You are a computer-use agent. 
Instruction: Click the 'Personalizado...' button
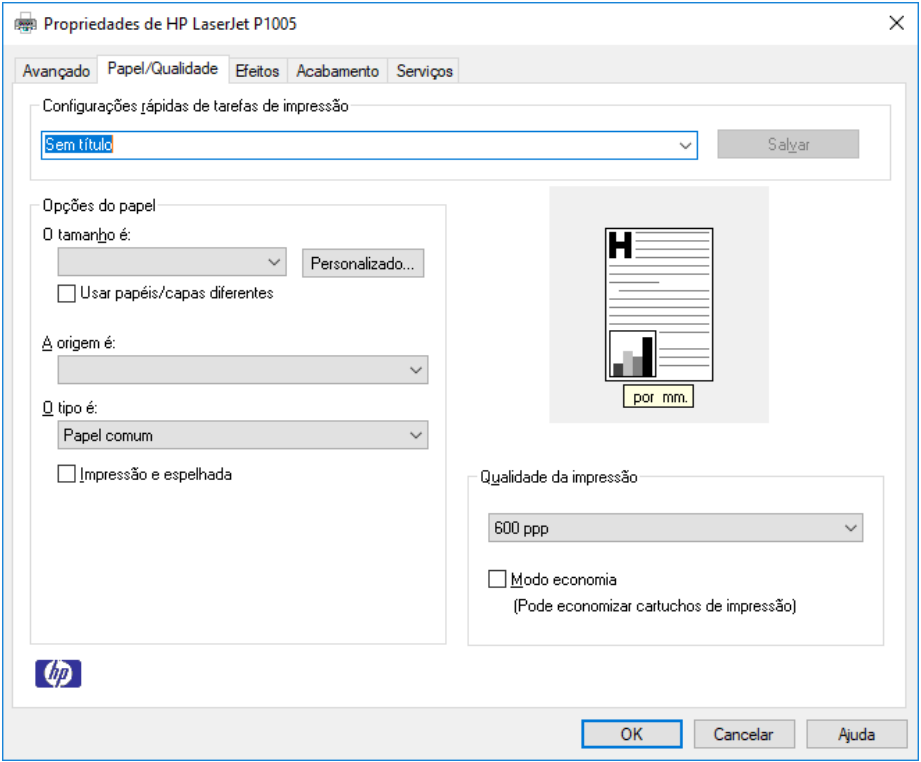pos(363,263)
